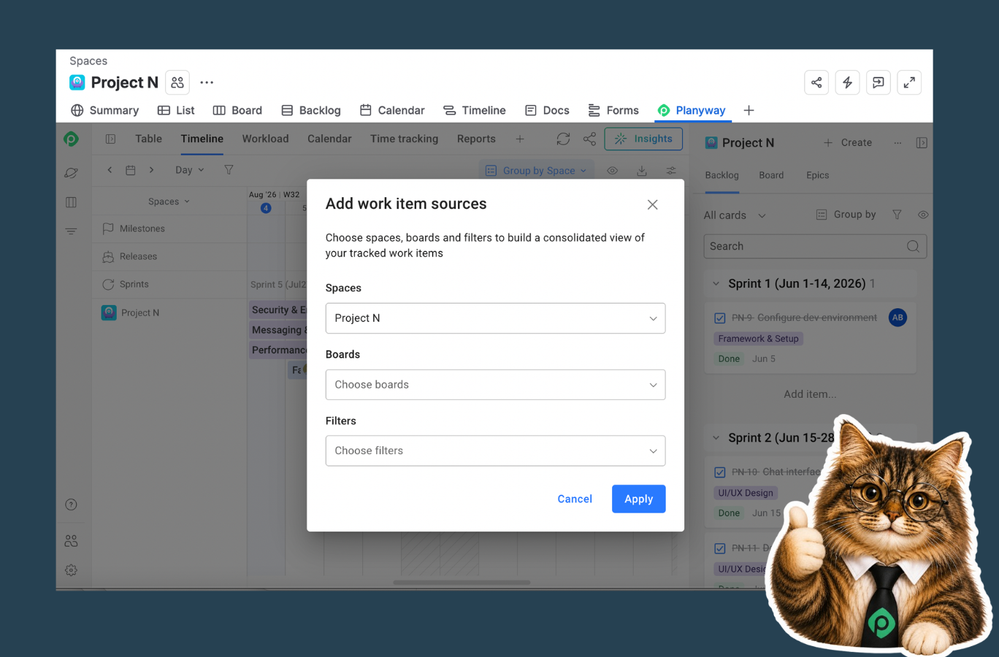Toggle the right panel collapse icon

click(921, 143)
